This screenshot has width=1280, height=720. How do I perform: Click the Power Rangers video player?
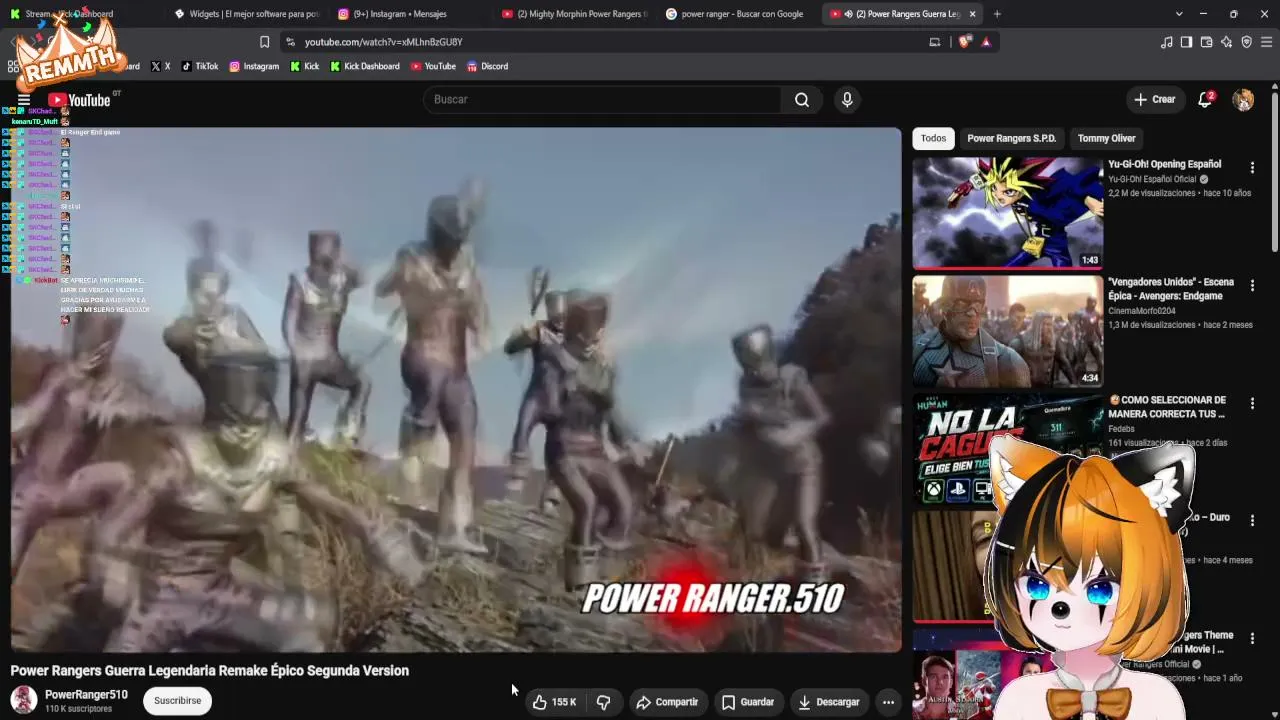(x=456, y=390)
